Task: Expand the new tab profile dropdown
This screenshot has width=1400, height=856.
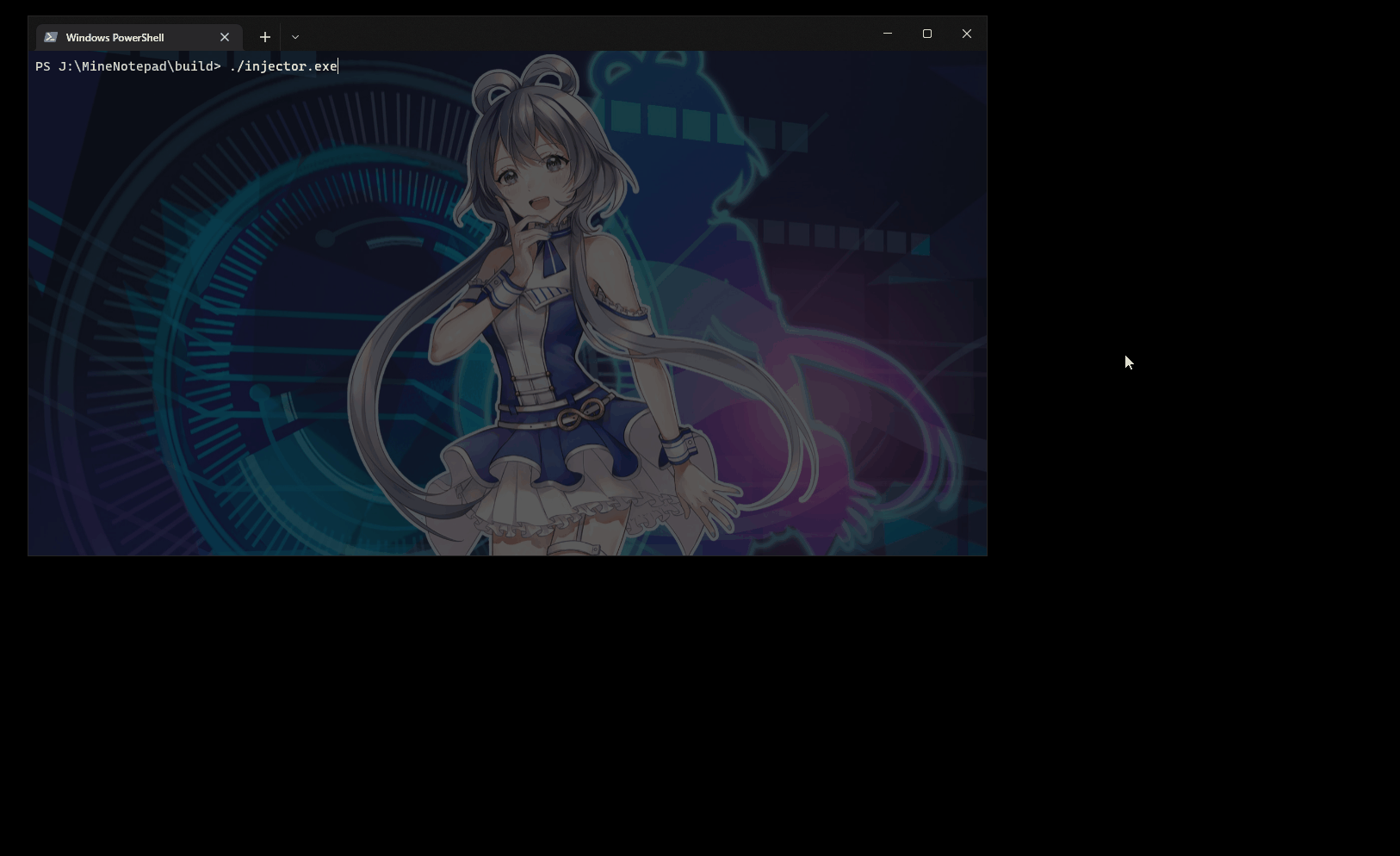Action: 295,37
